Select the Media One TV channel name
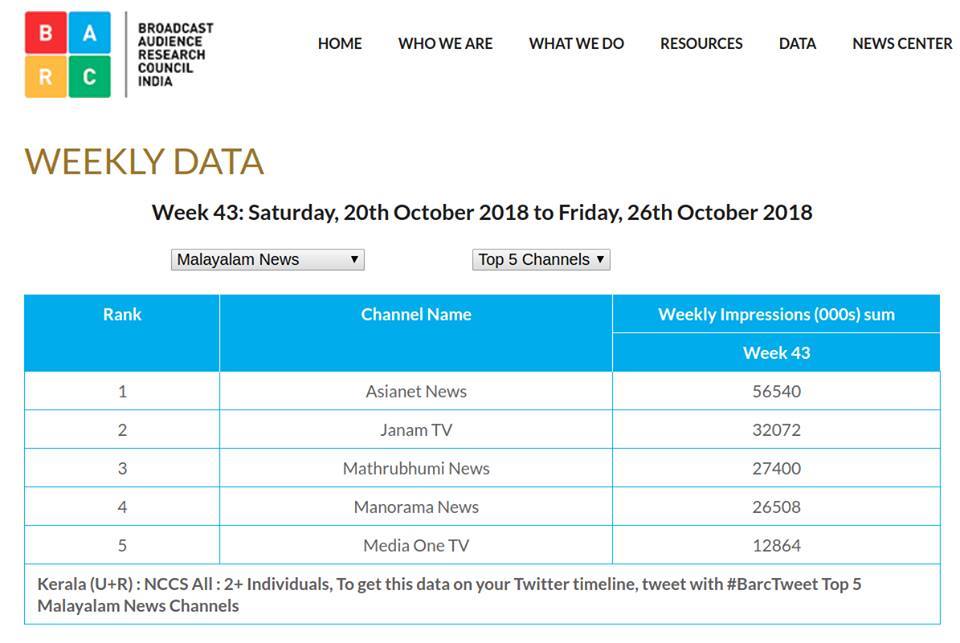The height and width of the screenshot is (643, 960). pyautogui.click(x=416, y=546)
